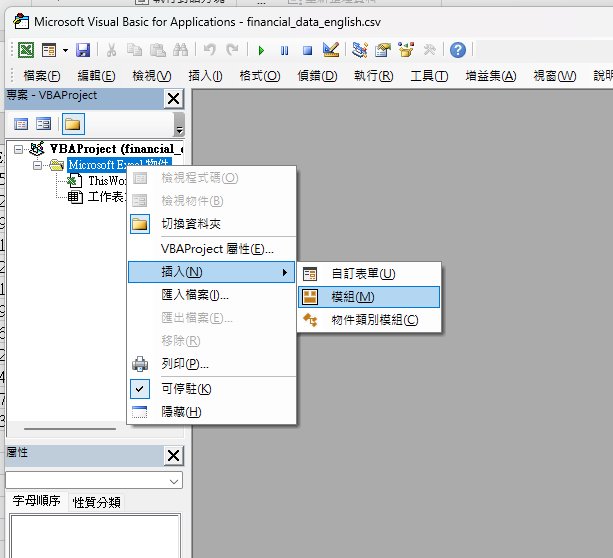Viewport: 613px width, 558px height.
Task: Open the 格式(O) menu
Action: pyautogui.click(x=260, y=75)
